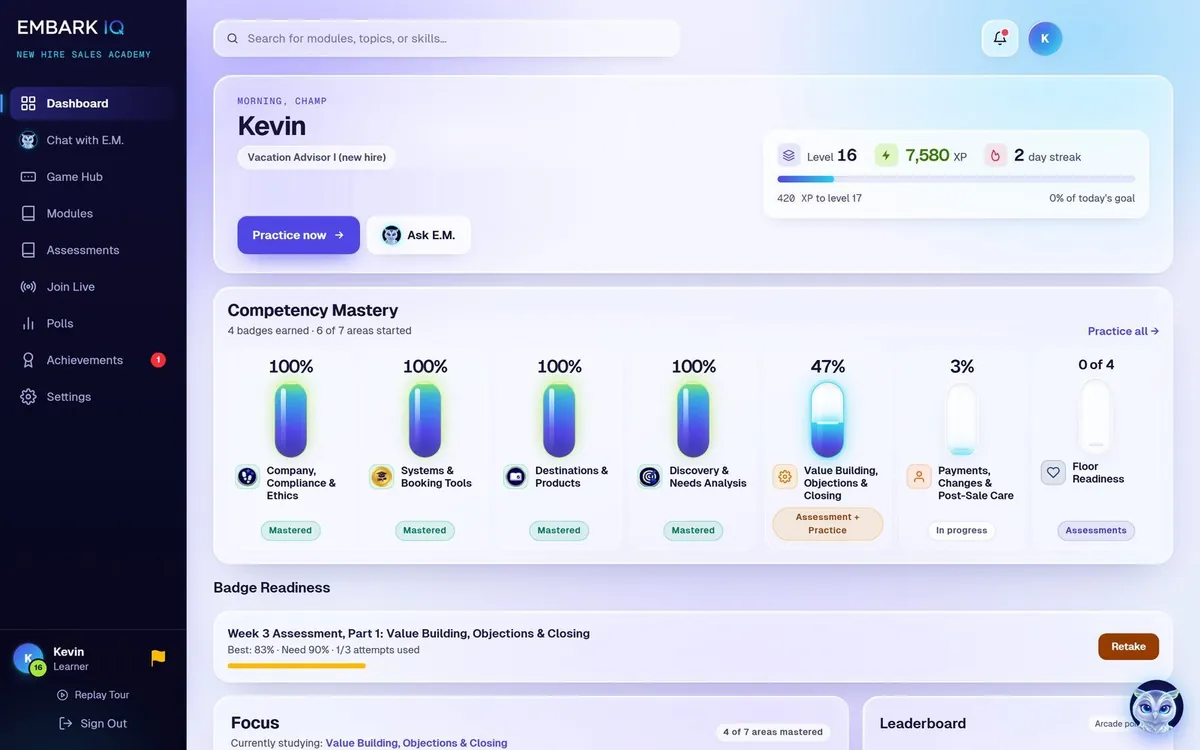This screenshot has height=750, width=1200.
Task: Click the Achievements red notification badge
Action: coord(158,360)
